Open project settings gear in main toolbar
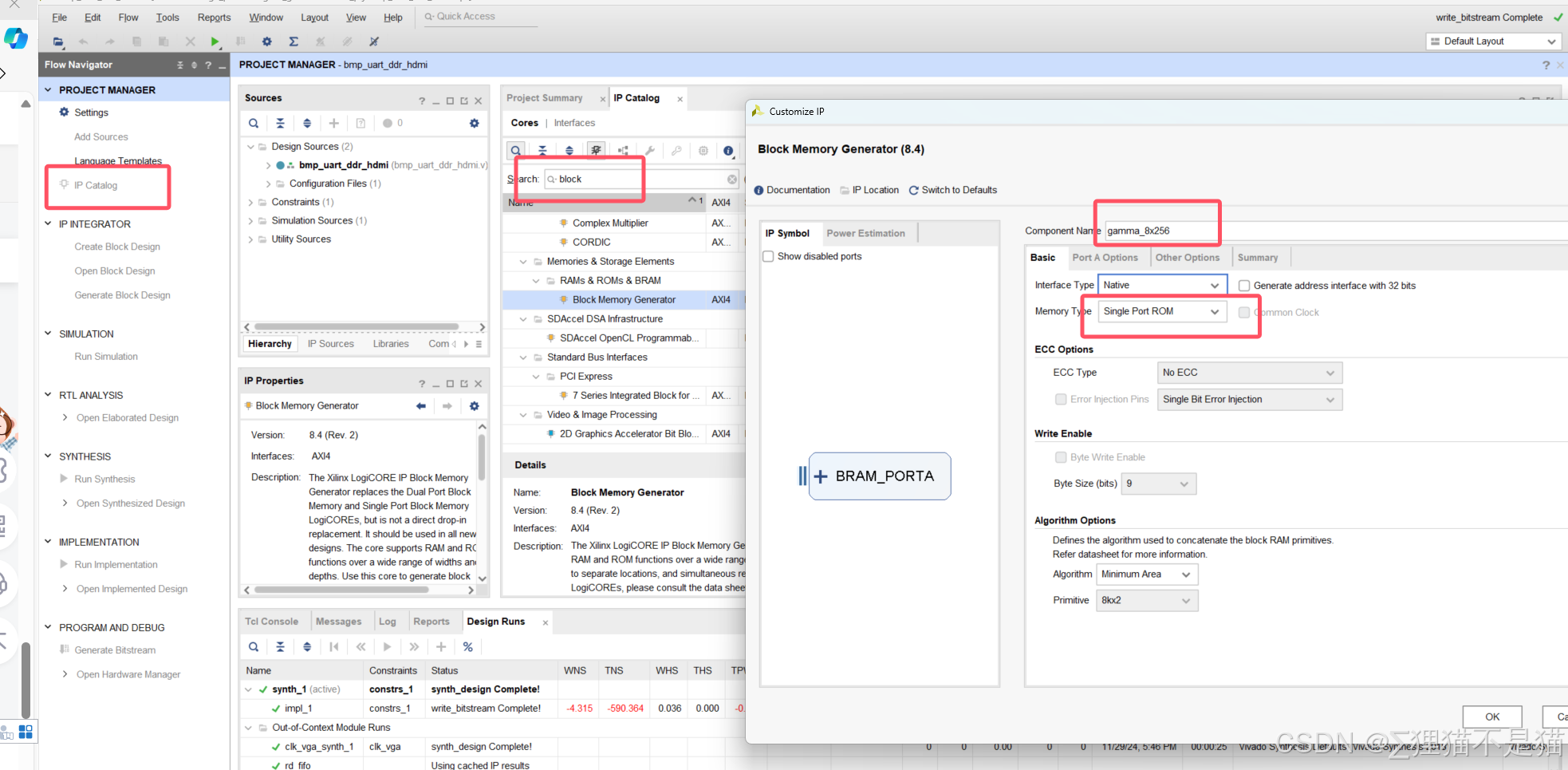Viewport: 1568px width, 770px height. click(x=267, y=41)
